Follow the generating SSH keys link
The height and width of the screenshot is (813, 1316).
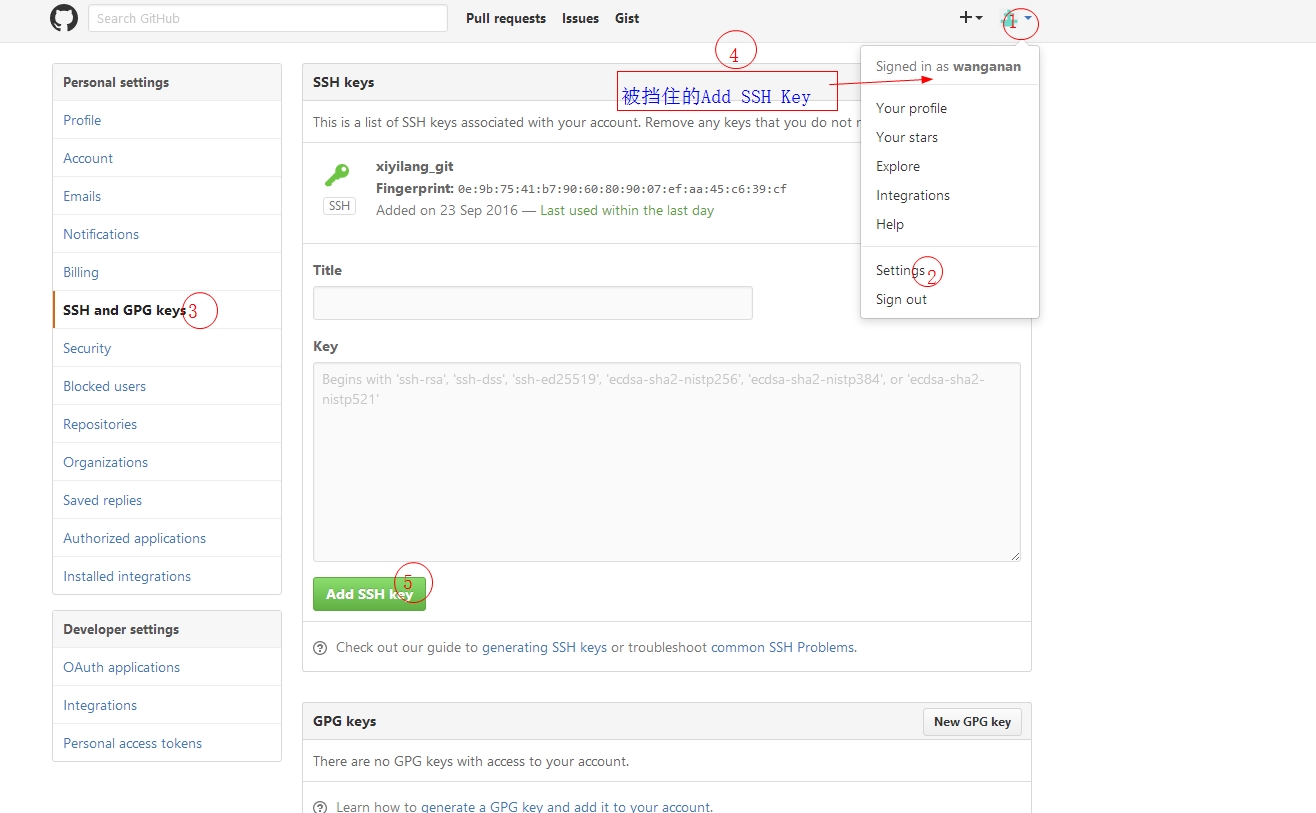[x=544, y=647]
